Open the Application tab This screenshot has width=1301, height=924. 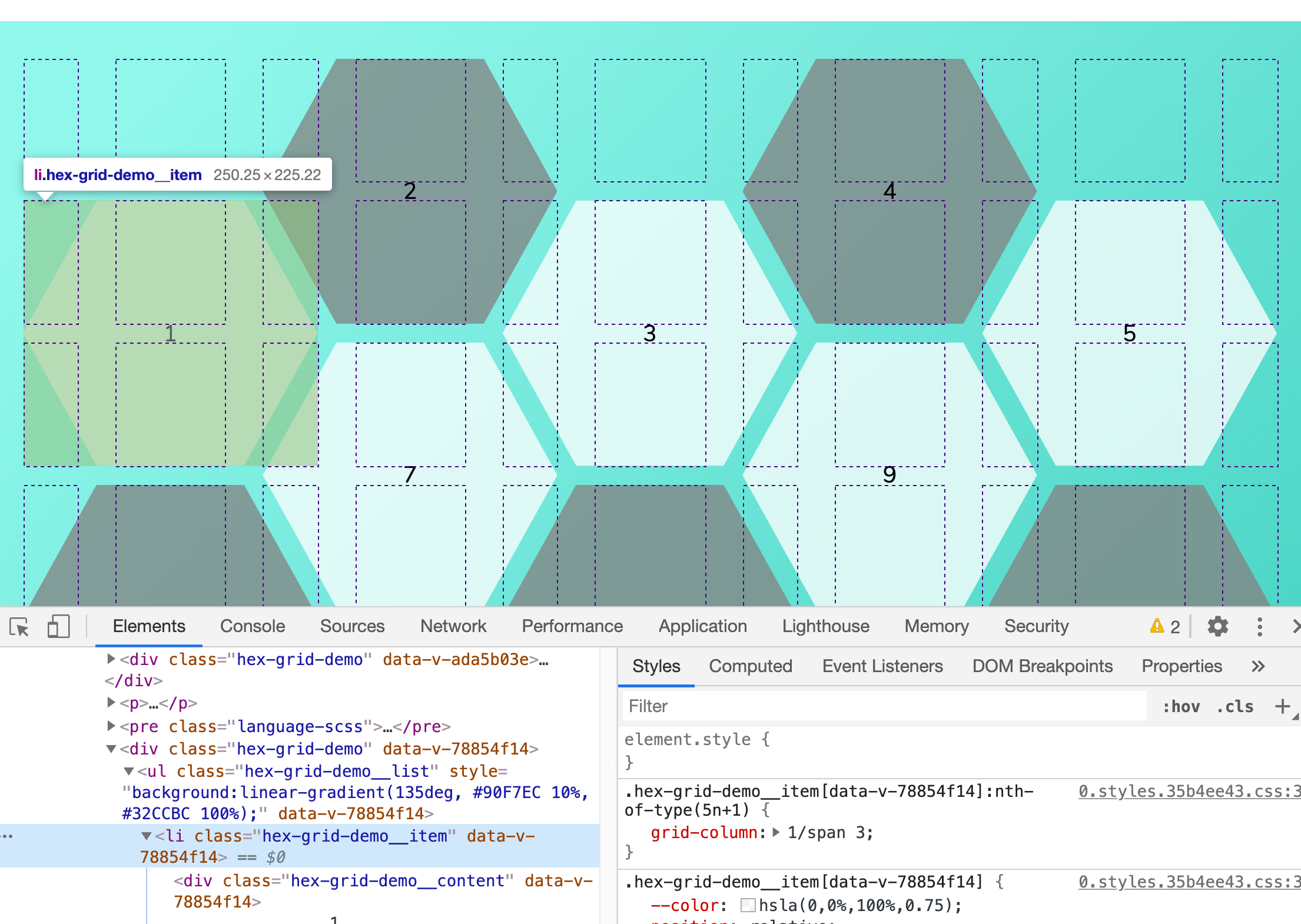[x=703, y=626]
